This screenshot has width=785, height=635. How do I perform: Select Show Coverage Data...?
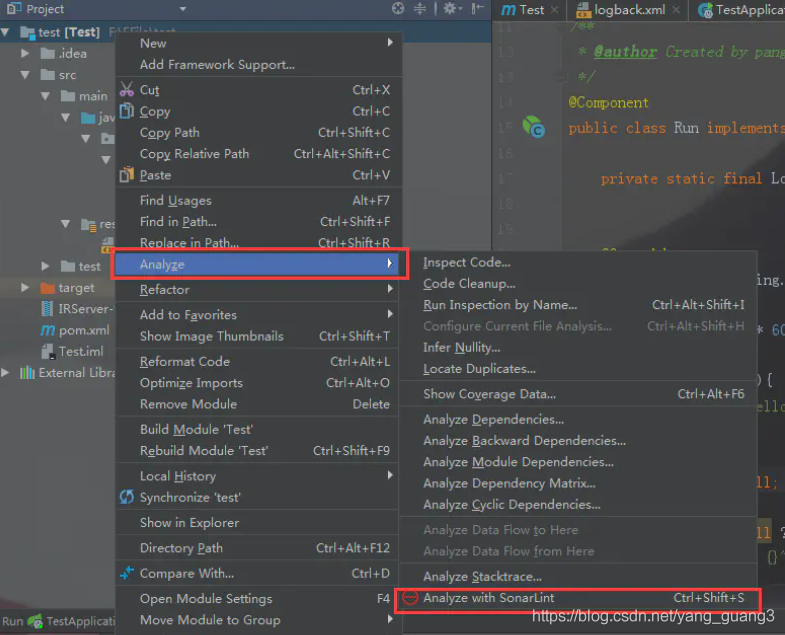[578, 394]
